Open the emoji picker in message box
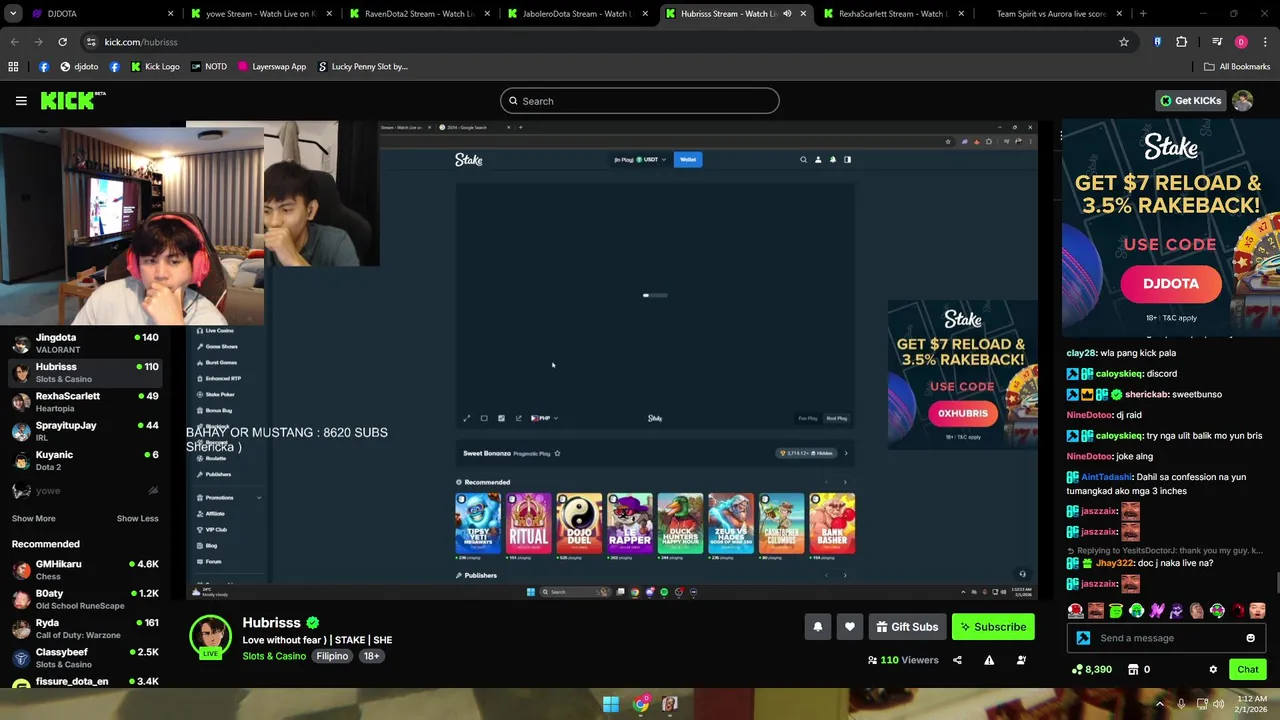 1250,638
